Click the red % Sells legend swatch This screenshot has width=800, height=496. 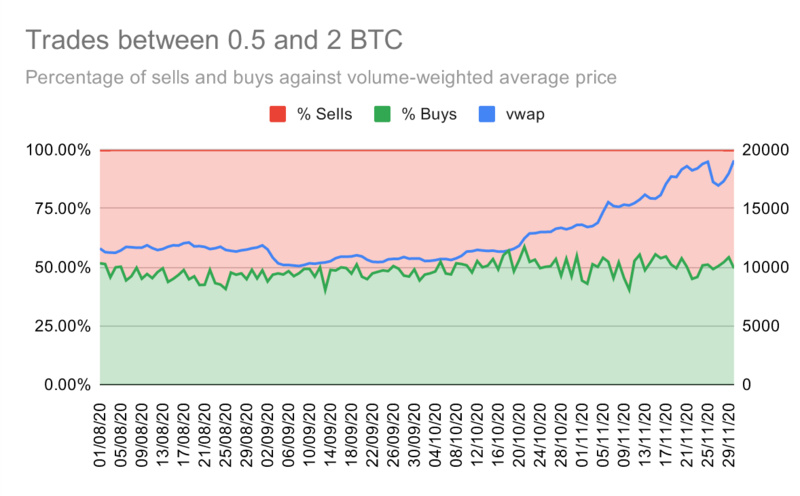pos(277,114)
